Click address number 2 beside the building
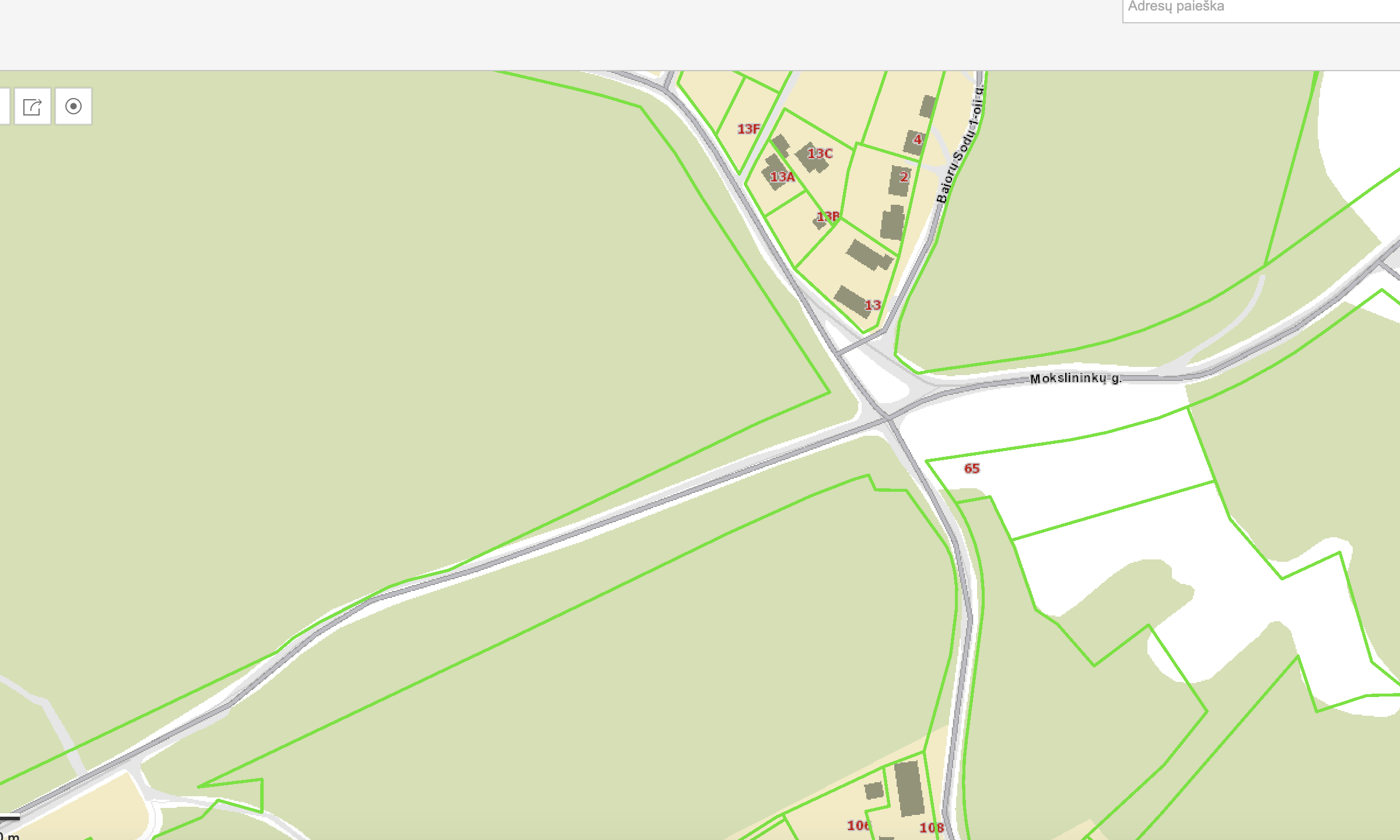The width and height of the screenshot is (1400, 840). point(904,177)
